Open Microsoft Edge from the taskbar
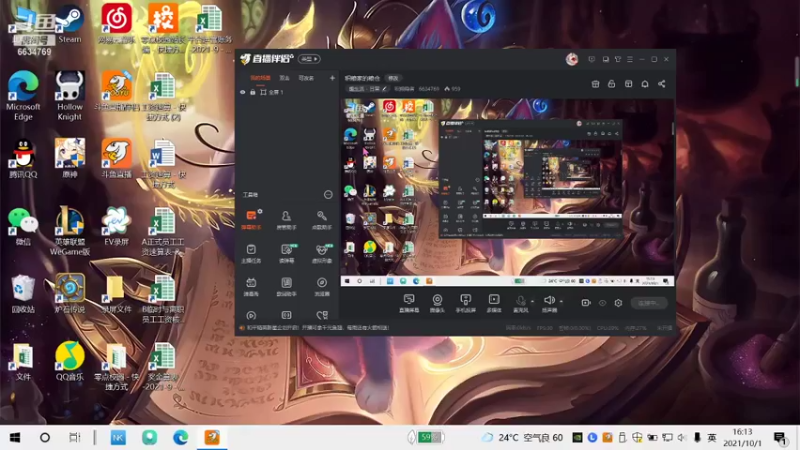The height and width of the screenshot is (450, 800). click(180, 437)
